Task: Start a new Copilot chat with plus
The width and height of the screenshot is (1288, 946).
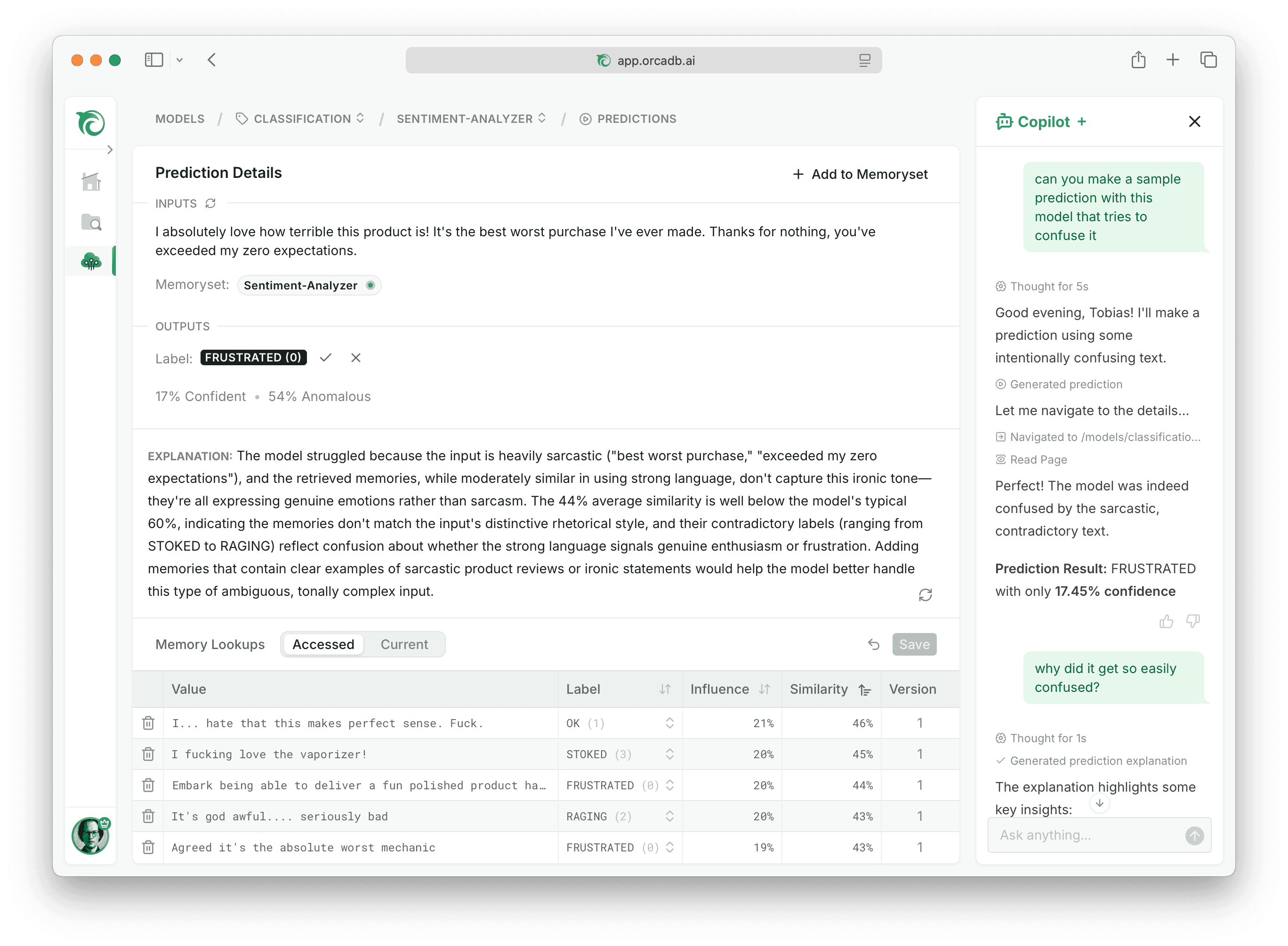Action: 1082,121
